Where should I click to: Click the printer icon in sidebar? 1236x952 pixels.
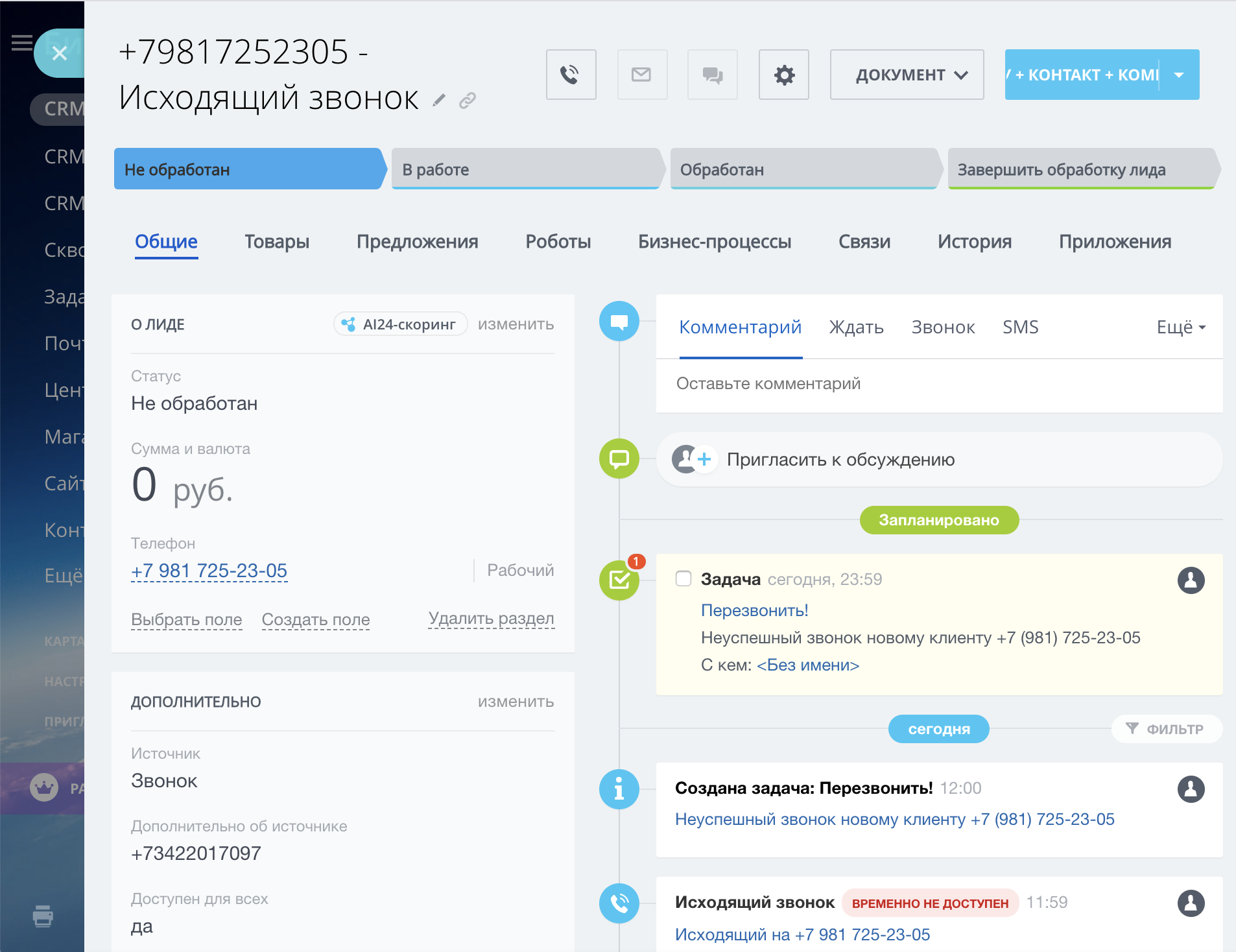pos(43,916)
